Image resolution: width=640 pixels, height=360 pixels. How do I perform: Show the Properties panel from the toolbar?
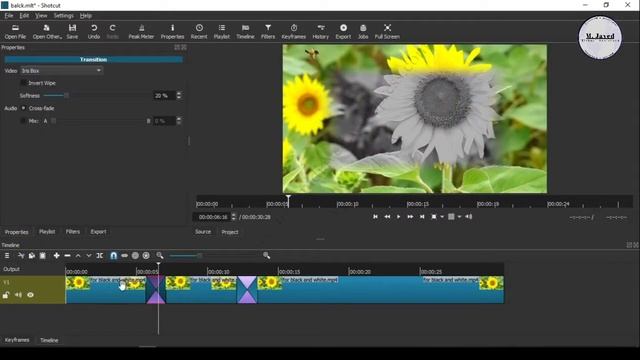(172, 31)
